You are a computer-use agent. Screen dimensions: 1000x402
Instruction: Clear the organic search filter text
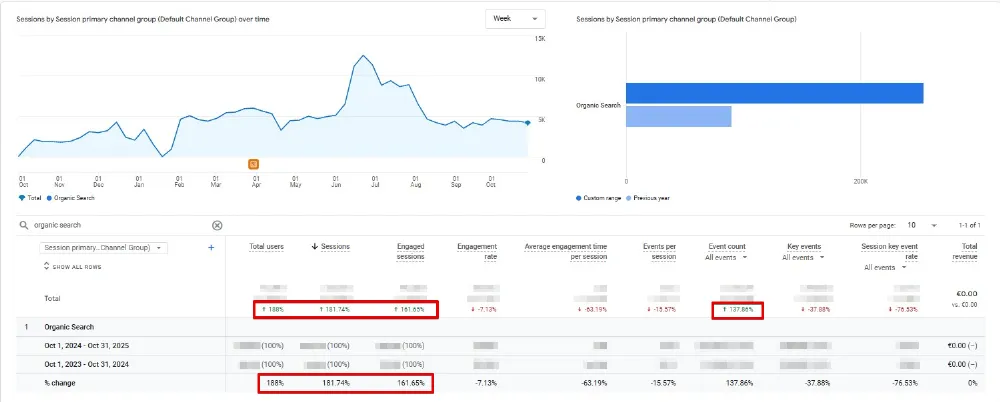click(x=217, y=225)
